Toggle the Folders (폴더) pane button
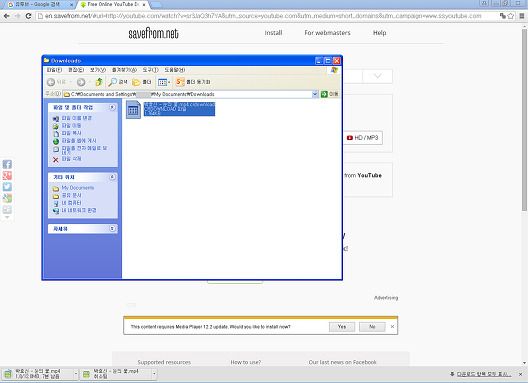Screen dimensions: 530x383 click(x=141, y=82)
